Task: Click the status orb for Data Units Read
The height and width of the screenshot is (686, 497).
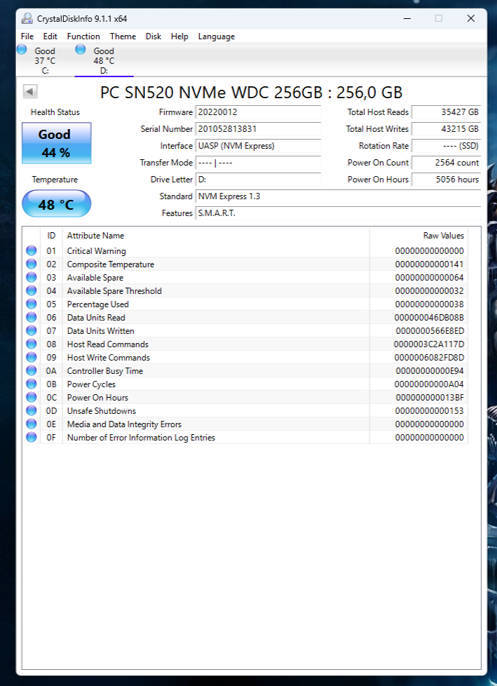Action: pyautogui.click(x=31, y=317)
